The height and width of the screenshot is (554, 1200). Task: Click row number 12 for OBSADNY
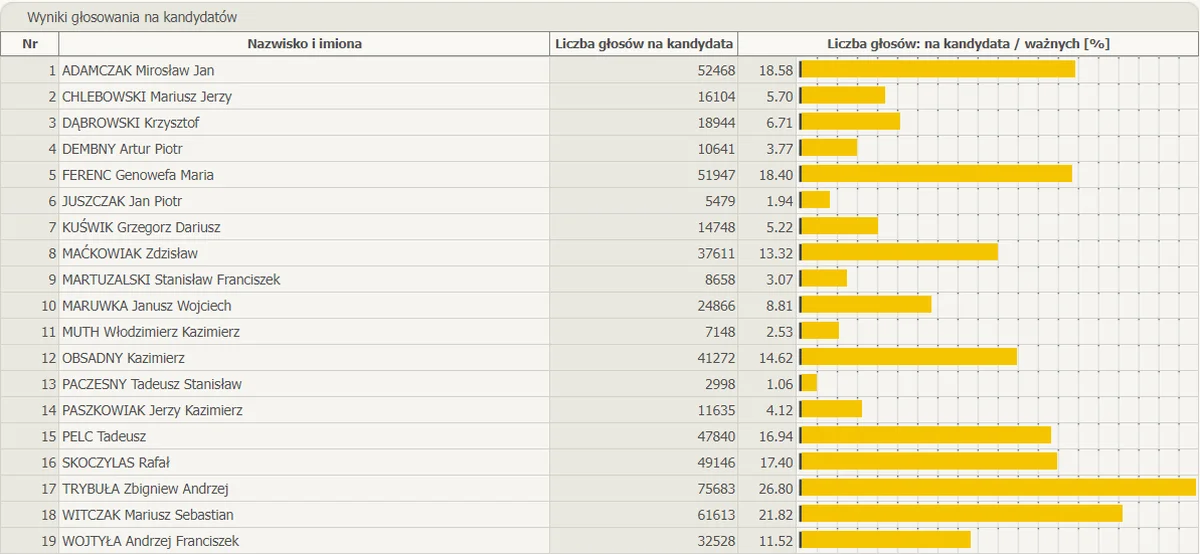49,358
